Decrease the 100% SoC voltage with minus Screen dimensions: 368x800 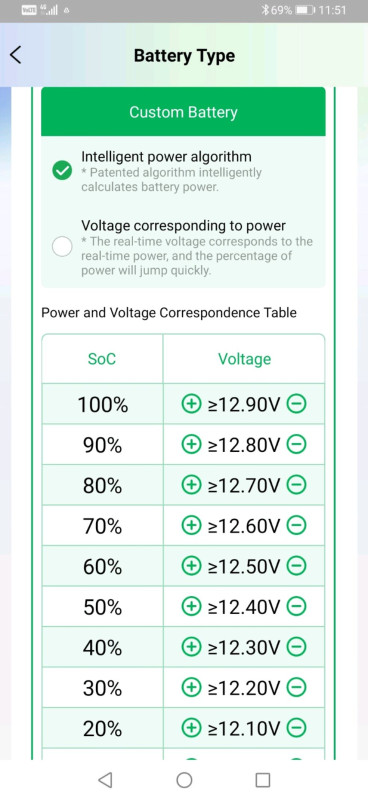pyautogui.click(x=297, y=405)
